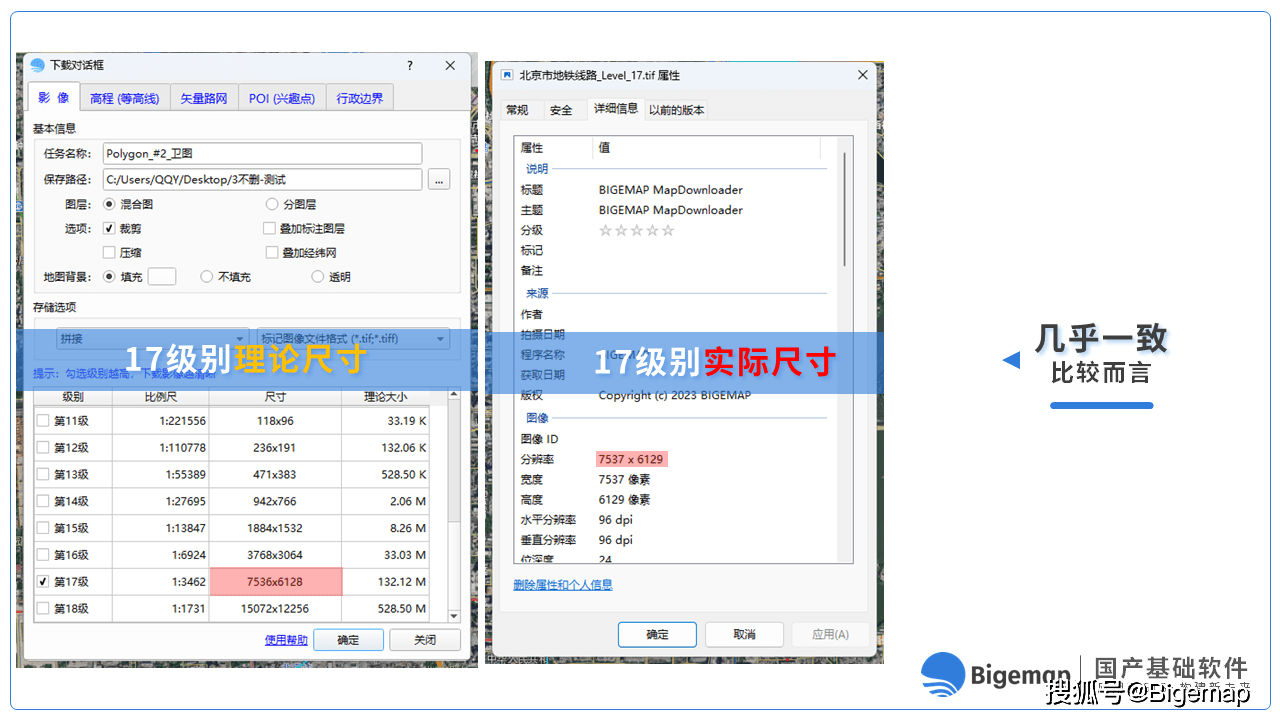The image size is (1280, 720).
Task: Select the 透明 background radio button
Action: [318, 277]
